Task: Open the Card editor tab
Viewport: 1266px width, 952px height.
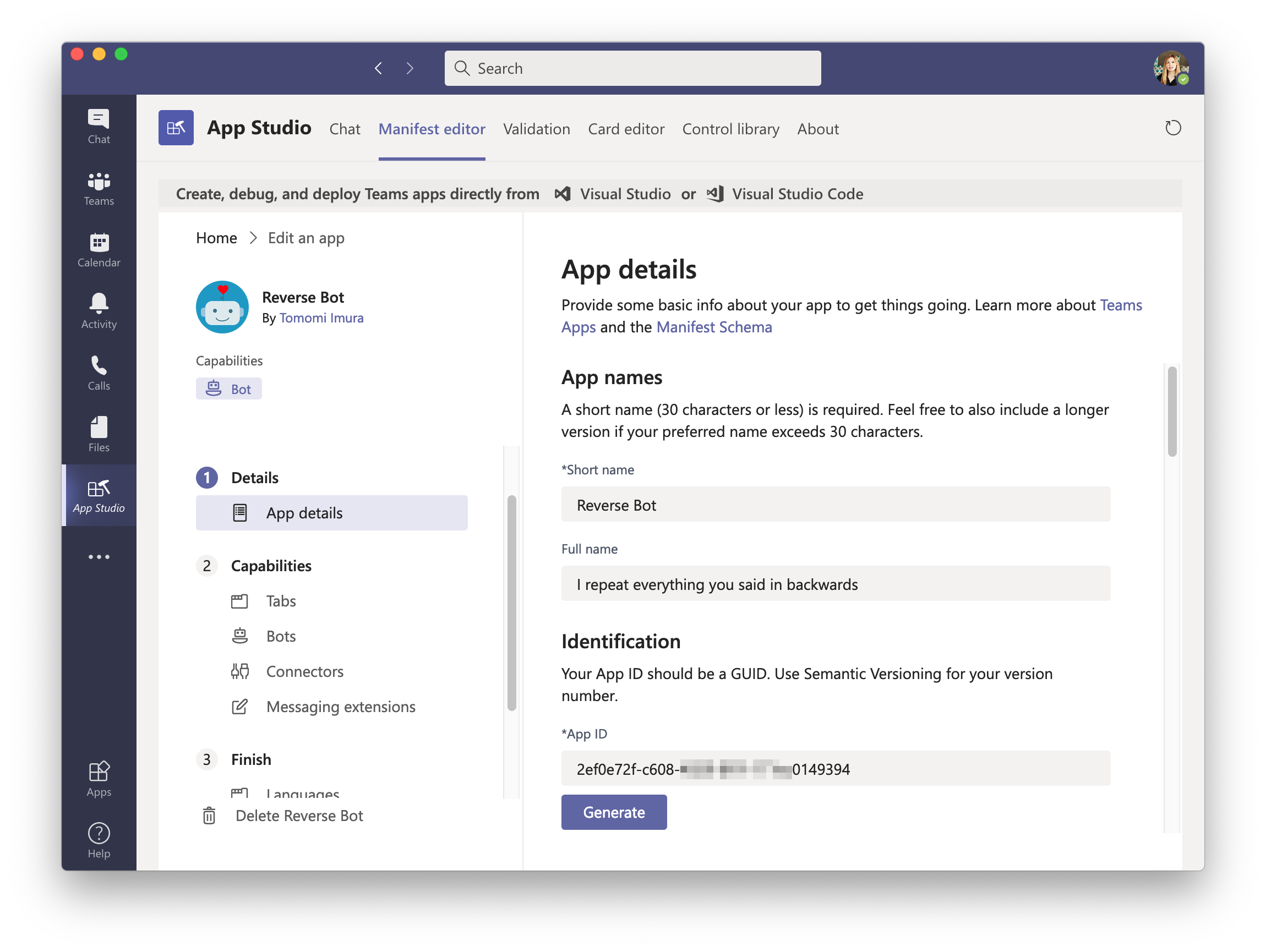Action: [626, 129]
